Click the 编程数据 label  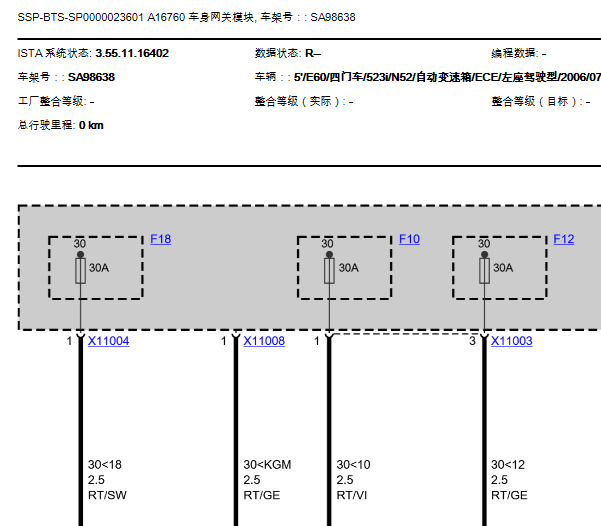point(515,53)
